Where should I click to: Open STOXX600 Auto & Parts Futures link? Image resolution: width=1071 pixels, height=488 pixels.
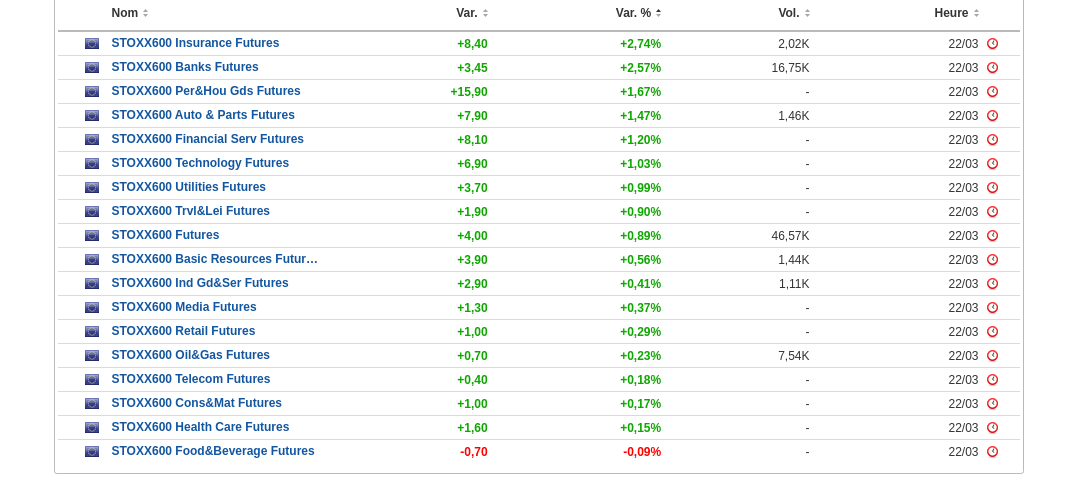203,115
